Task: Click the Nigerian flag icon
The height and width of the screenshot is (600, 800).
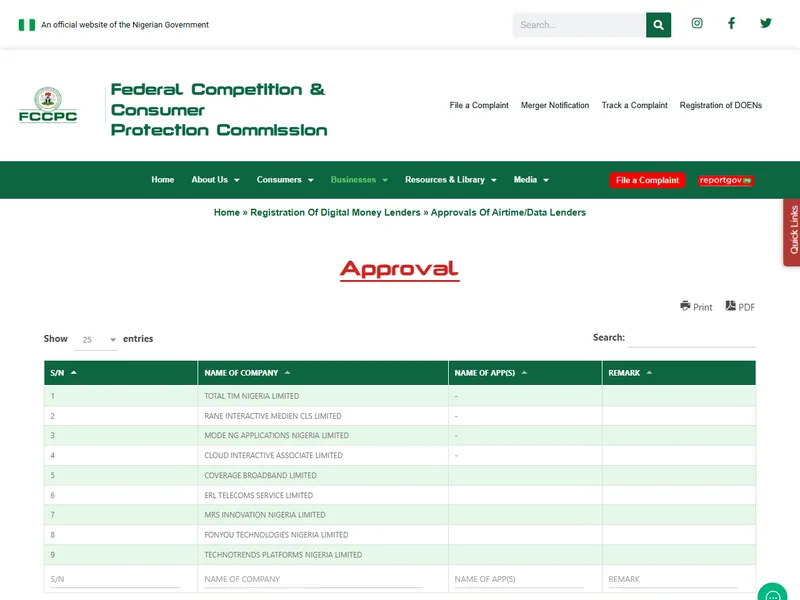Action: 27,24
